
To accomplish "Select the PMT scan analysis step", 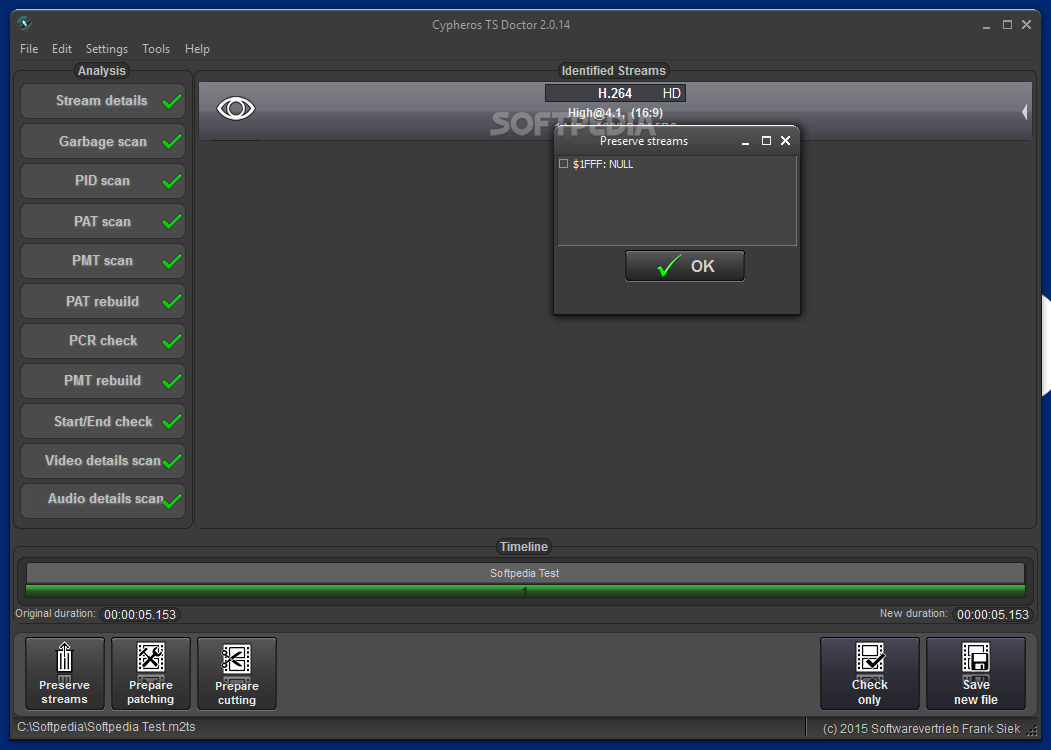I will tap(103, 261).
